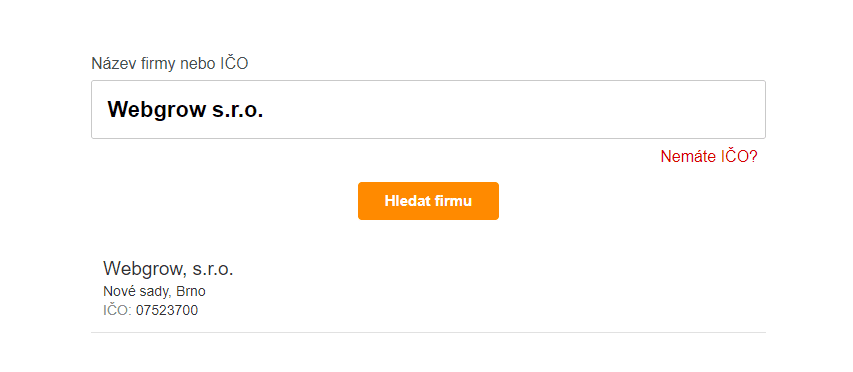This screenshot has width=853, height=372.
Task: Click the 'IČO:' label in the result
Action: coord(118,311)
